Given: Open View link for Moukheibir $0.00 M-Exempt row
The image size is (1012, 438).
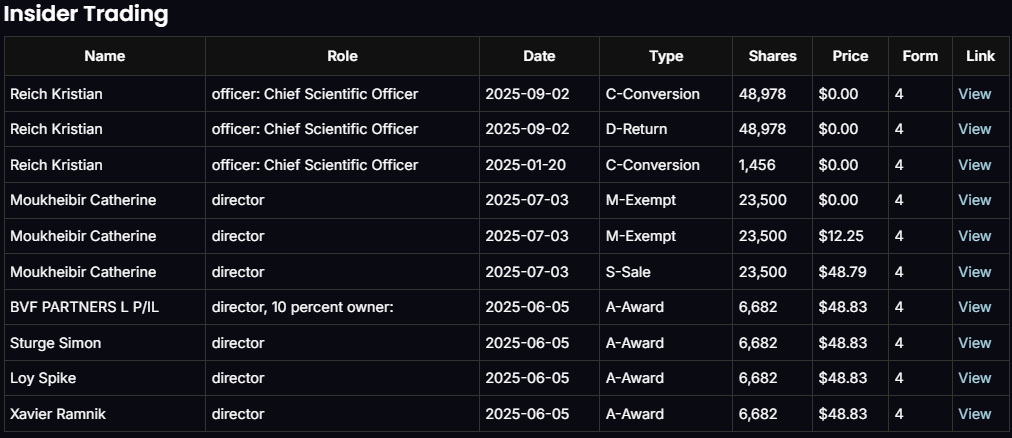Looking at the screenshot, I should point(974,200).
